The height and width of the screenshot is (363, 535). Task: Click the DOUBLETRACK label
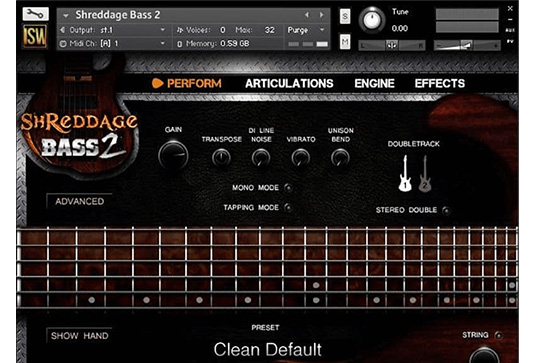pos(414,144)
